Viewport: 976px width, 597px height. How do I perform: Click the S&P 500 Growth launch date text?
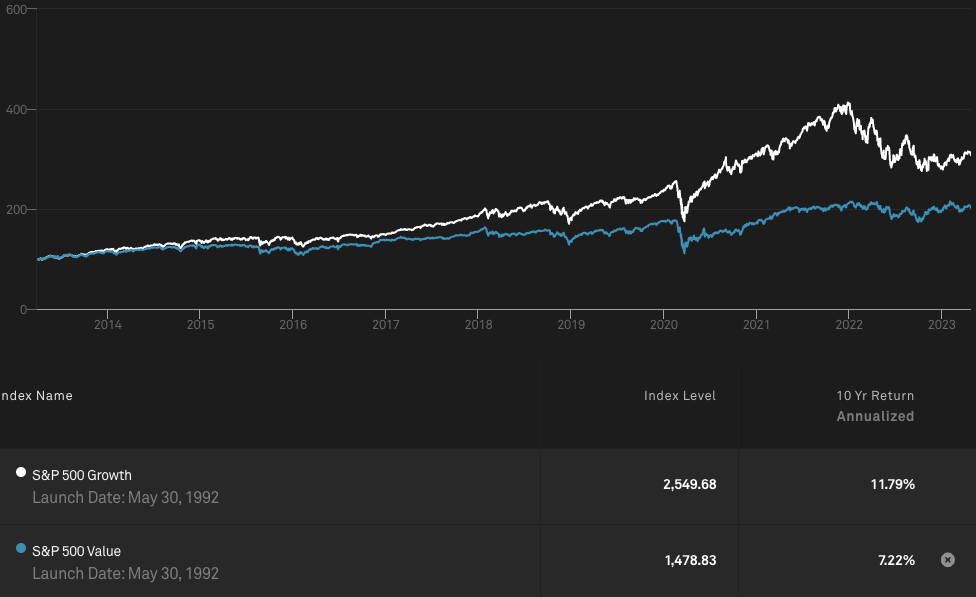(x=125, y=497)
